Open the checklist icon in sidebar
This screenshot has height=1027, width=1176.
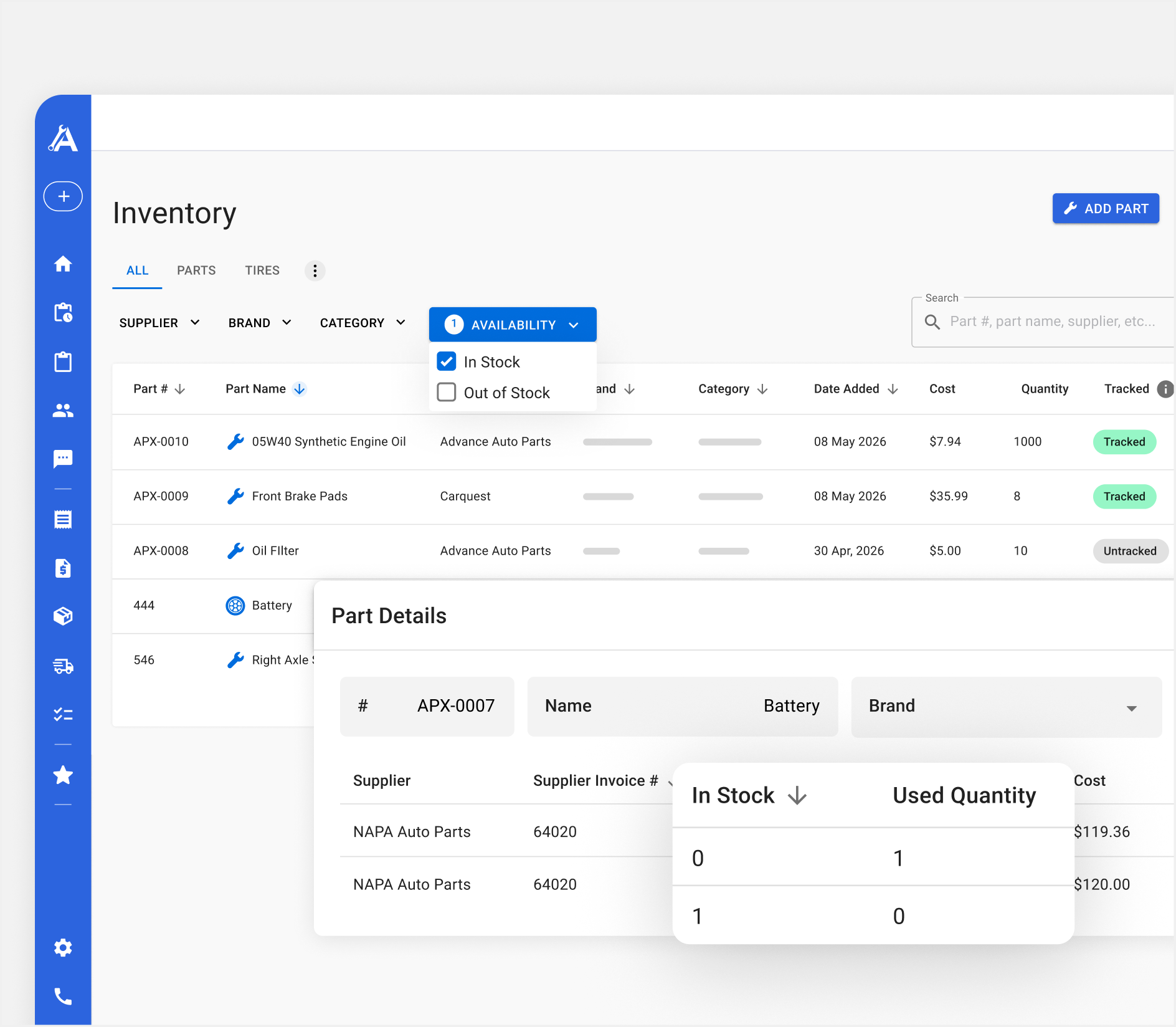pyautogui.click(x=63, y=714)
